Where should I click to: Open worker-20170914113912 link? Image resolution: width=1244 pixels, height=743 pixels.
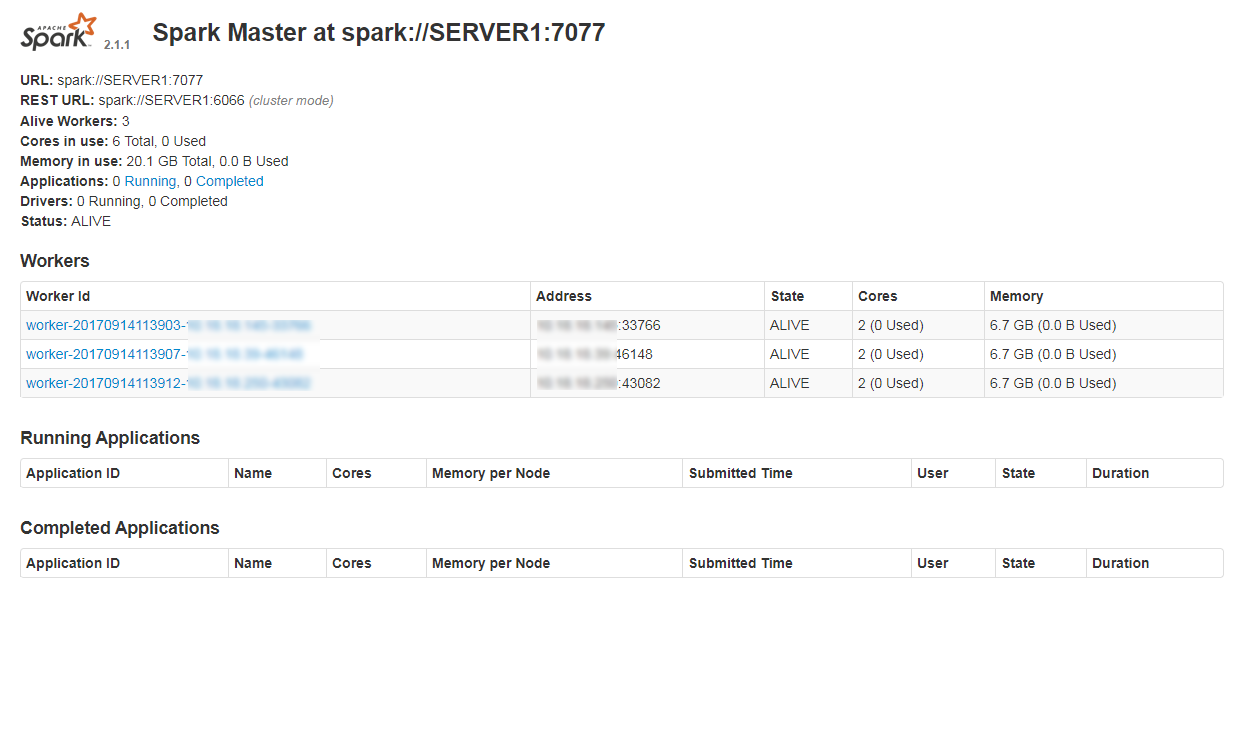click(x=168, y=383)
